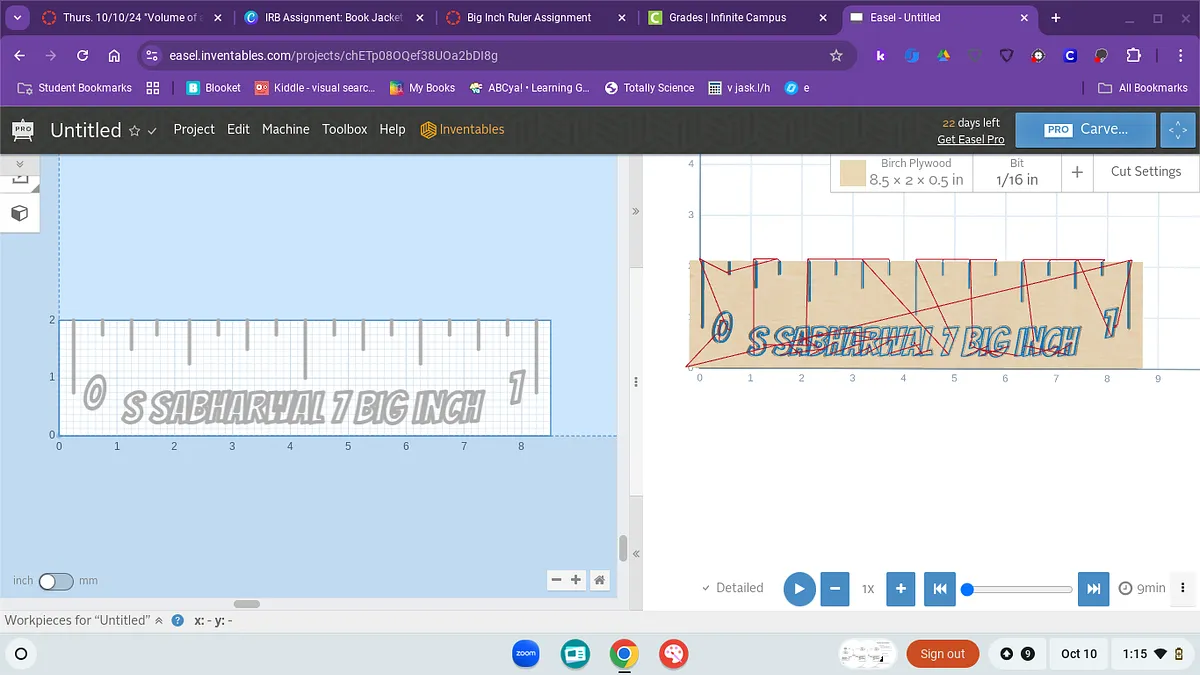Viewport: 1200px width, 675px height.
Task: Open the 3D cube shapes tool
Action: pyautogui.click(x=19, y=213)
